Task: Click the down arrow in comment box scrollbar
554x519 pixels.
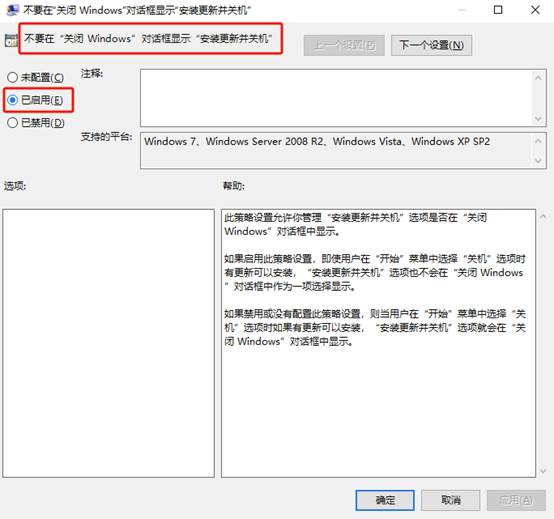Action: pyautogui.click(x=538, y=119)
